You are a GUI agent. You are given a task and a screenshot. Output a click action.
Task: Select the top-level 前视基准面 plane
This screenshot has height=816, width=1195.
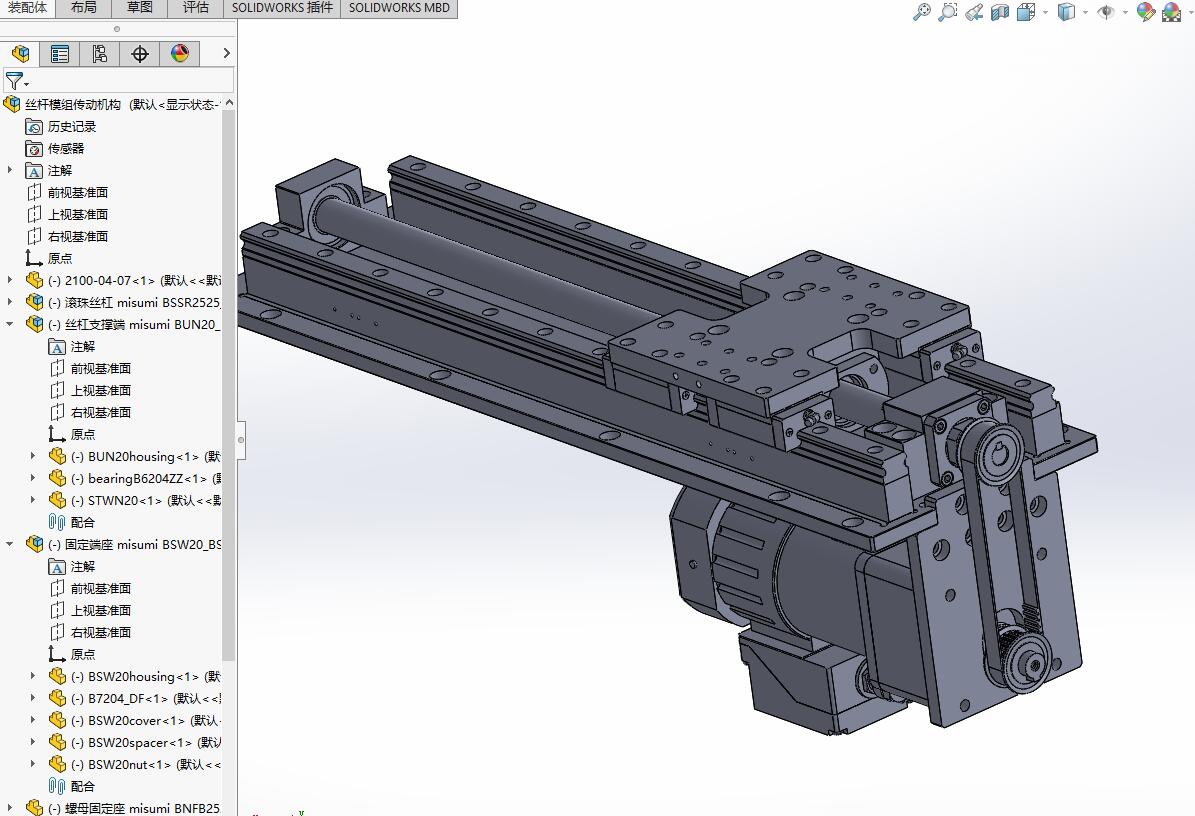pyautogui.click(x=78, y=193)
